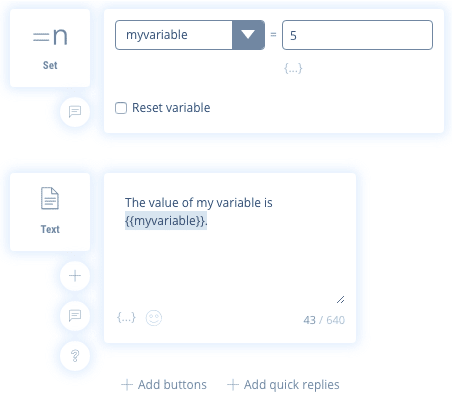Image resolution: width=452 pixels, height=407 pixels.
Task: Click the value field containing 5
Action: click(x=357, y=35)
